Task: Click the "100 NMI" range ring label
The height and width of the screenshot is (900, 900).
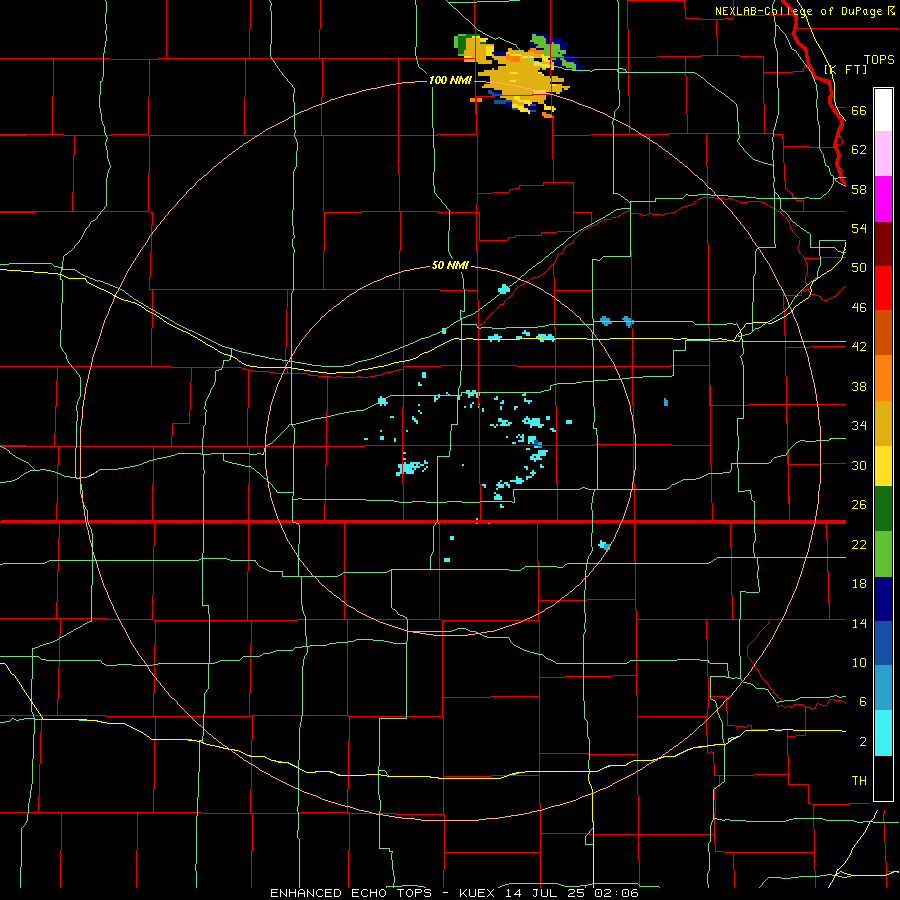Action: pos(450,80)
